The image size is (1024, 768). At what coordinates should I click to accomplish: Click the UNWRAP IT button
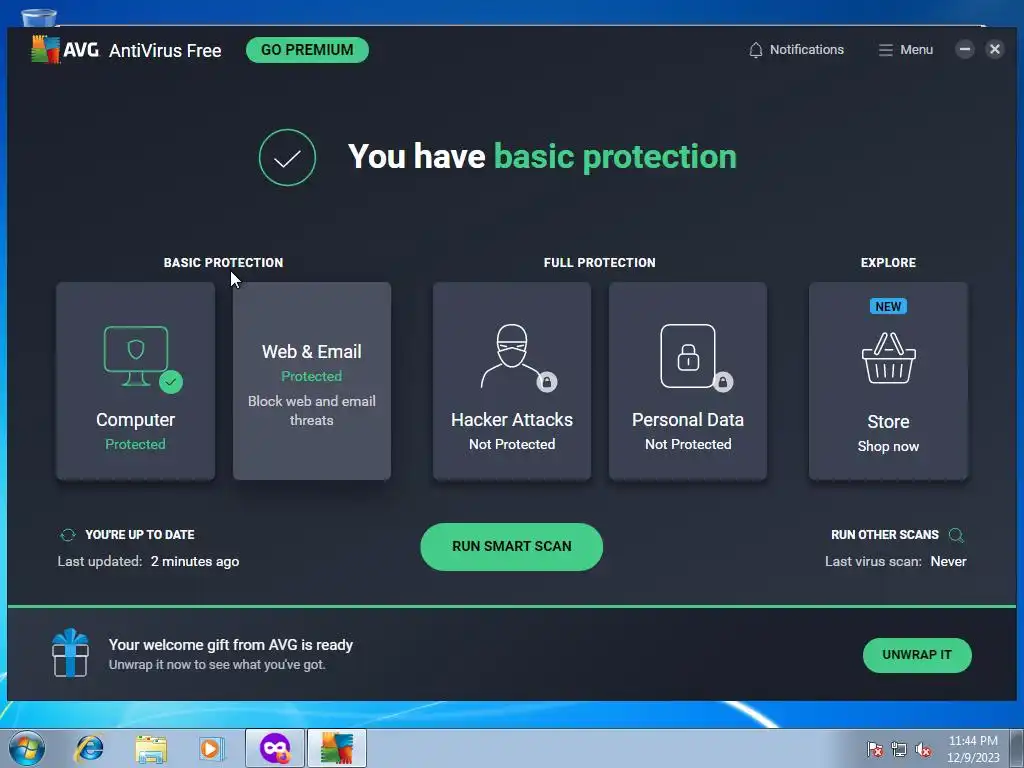917,655
